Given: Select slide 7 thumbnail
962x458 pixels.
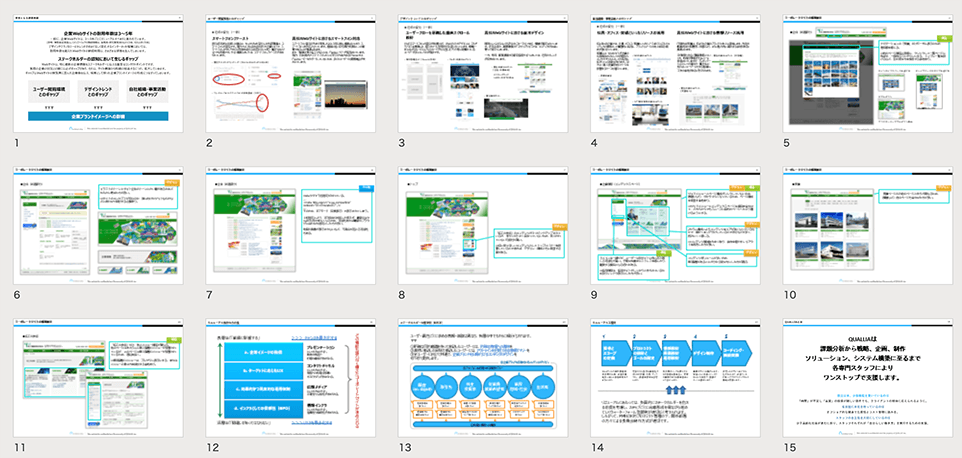Looking at the screenshot, I should coord(289,227).
